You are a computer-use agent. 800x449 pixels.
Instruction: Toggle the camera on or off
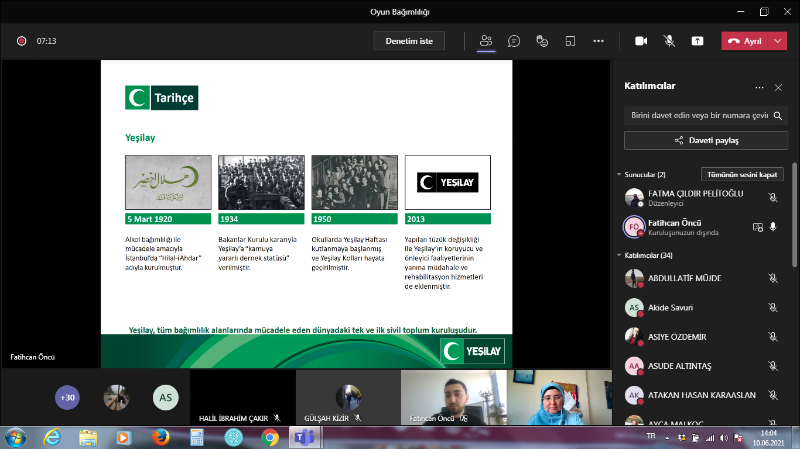641,41
